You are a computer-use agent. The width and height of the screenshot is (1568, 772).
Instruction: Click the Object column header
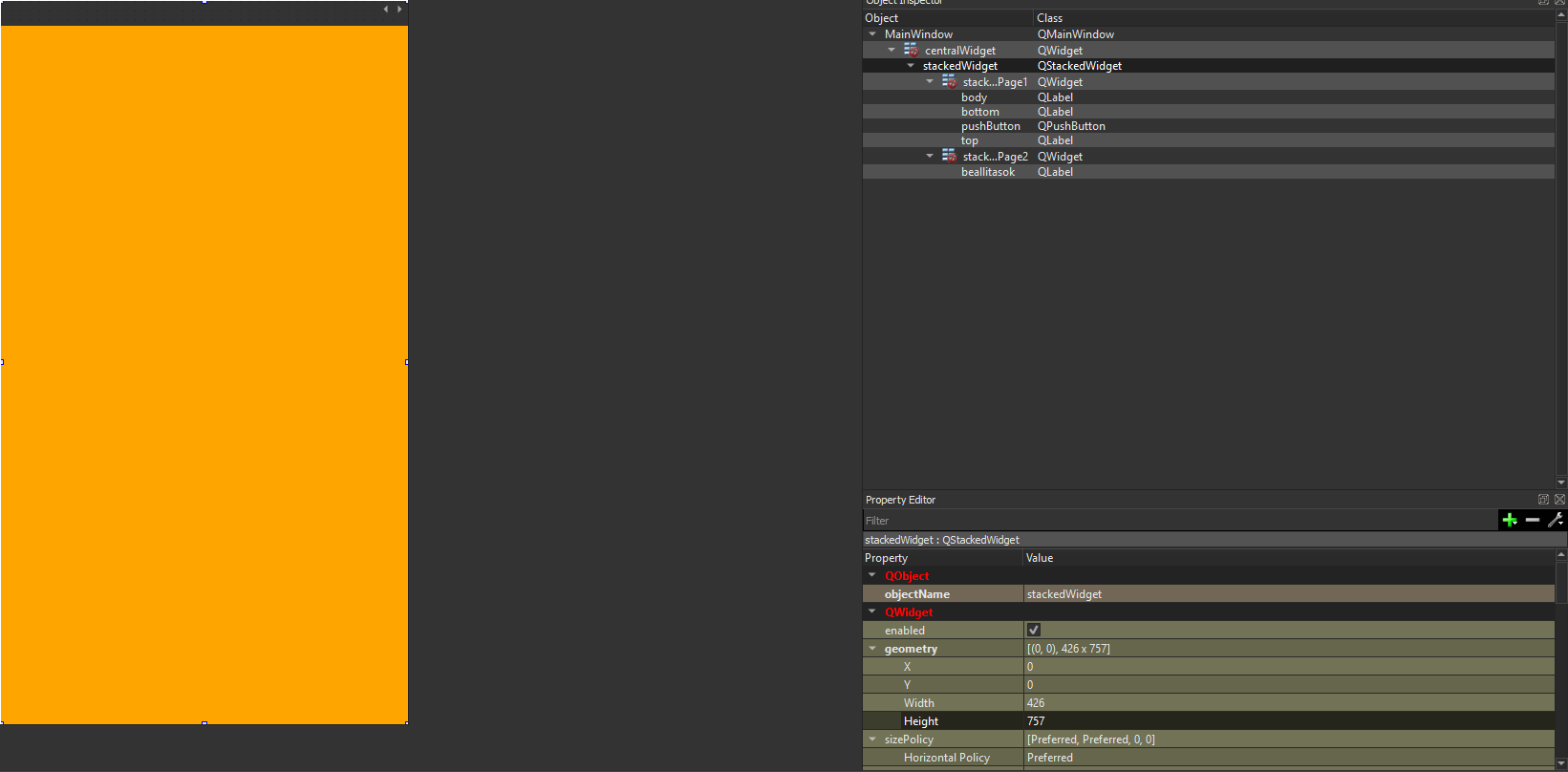tap(948, 18)
